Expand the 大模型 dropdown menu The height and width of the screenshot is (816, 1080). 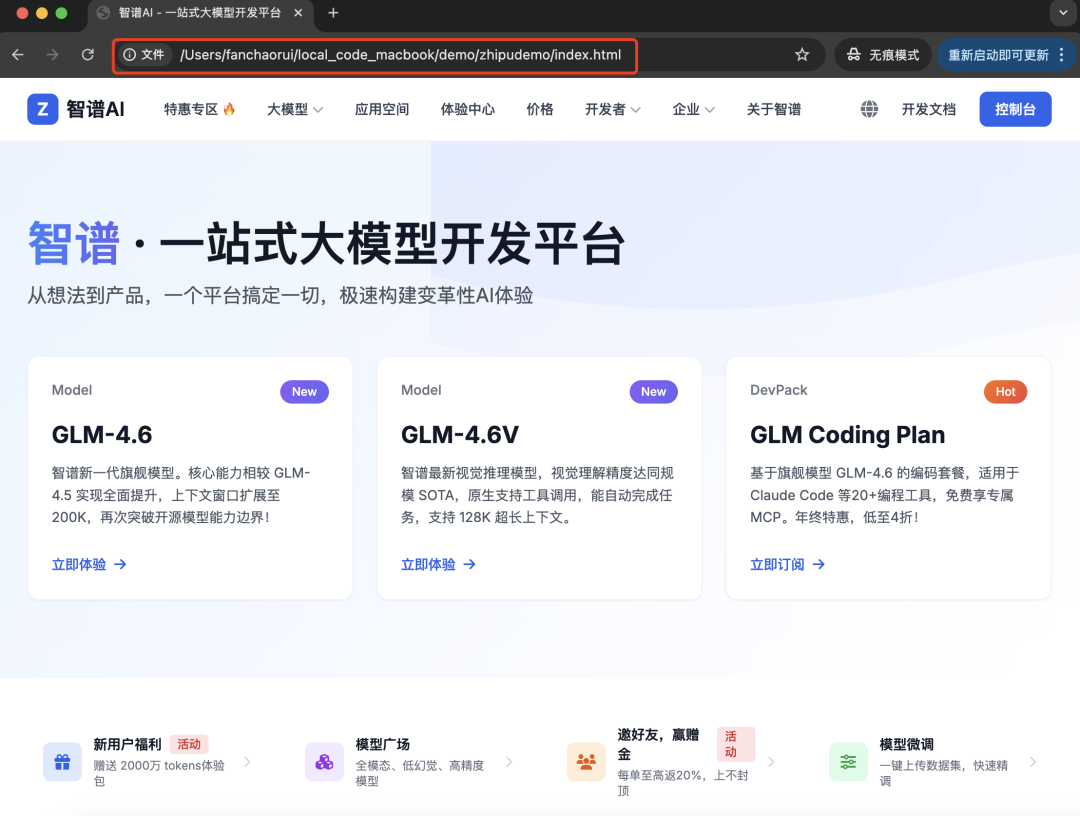(294, 109)
